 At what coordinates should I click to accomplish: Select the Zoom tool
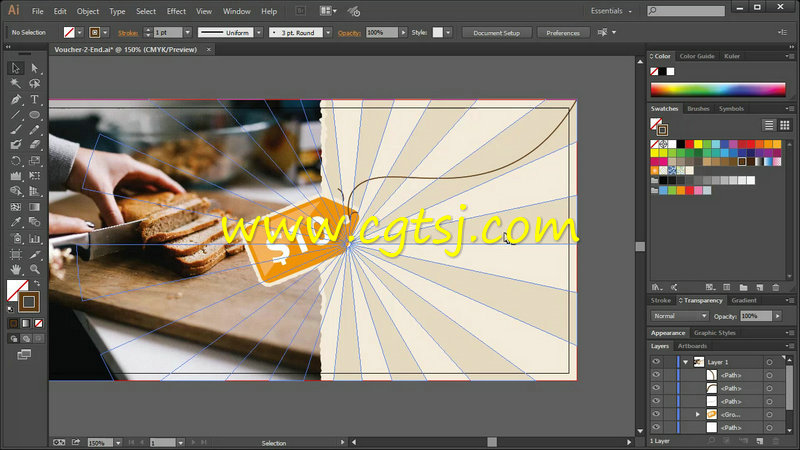click(34, 269)
